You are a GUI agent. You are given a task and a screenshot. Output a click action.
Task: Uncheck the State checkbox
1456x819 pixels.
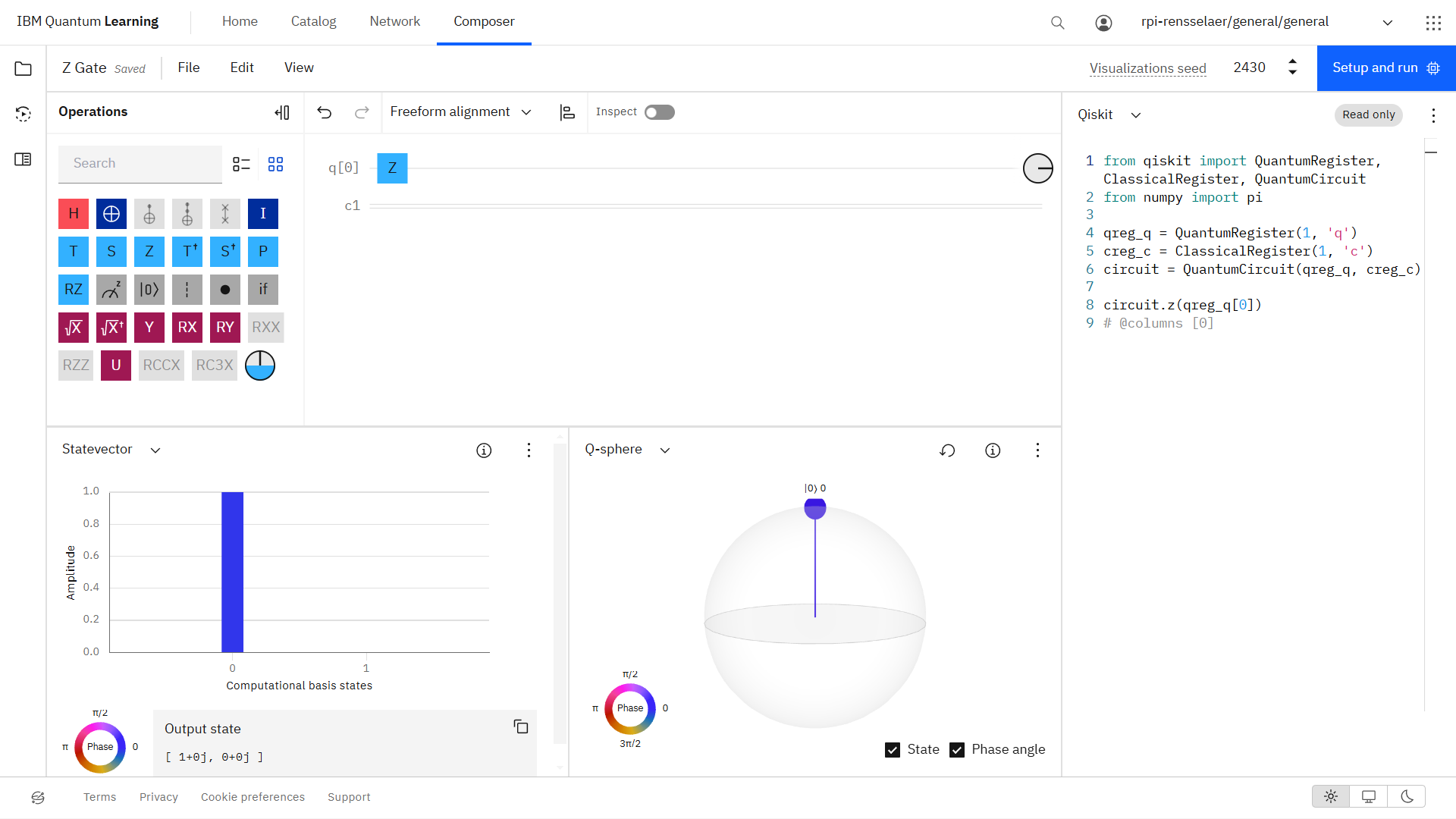(893, 750)
